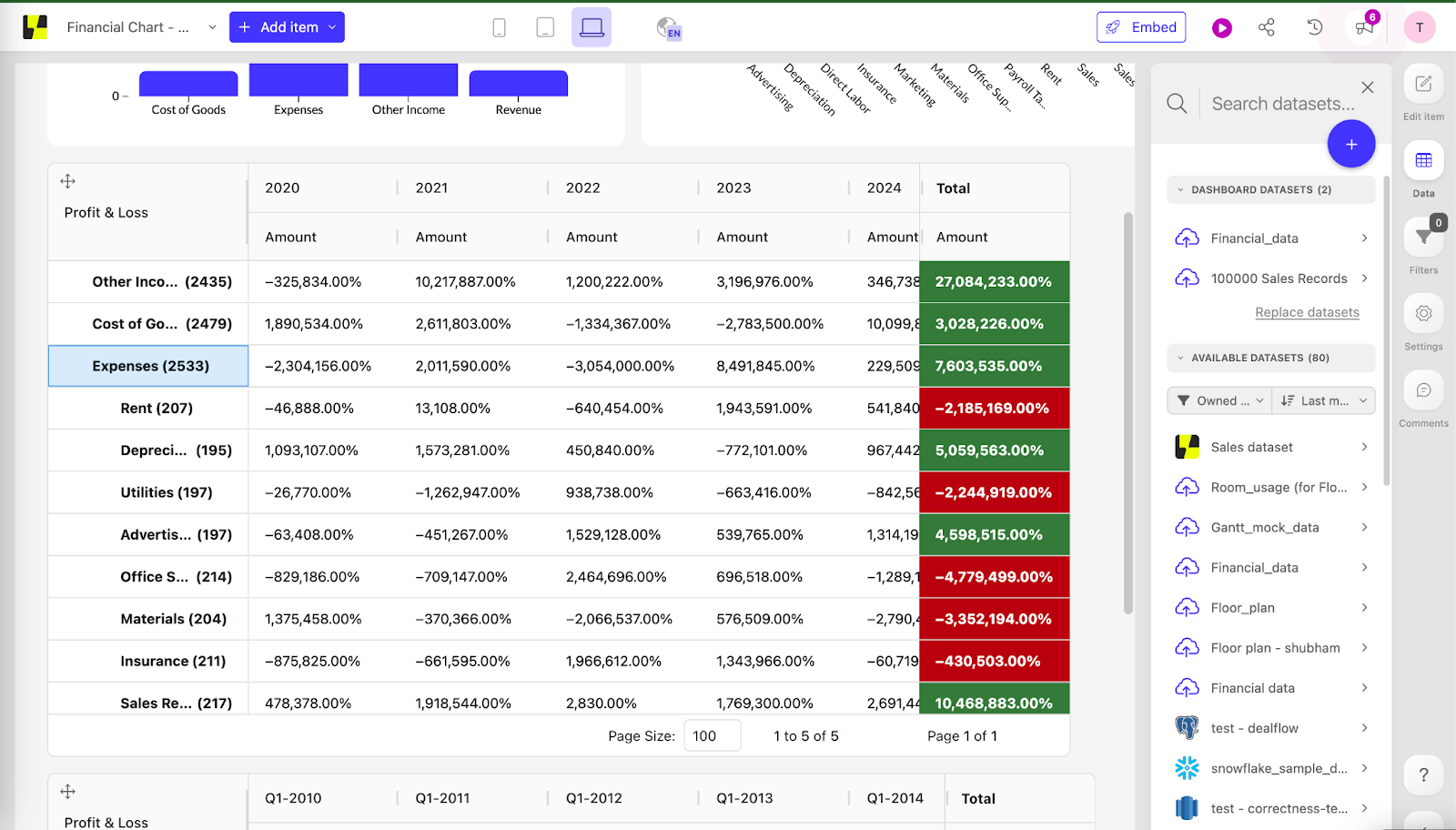Image resolution: width=1456 pixels, height=830 pixels.
Task: Click the purple play button in top bar
Action: click(x=1221, y=27)
